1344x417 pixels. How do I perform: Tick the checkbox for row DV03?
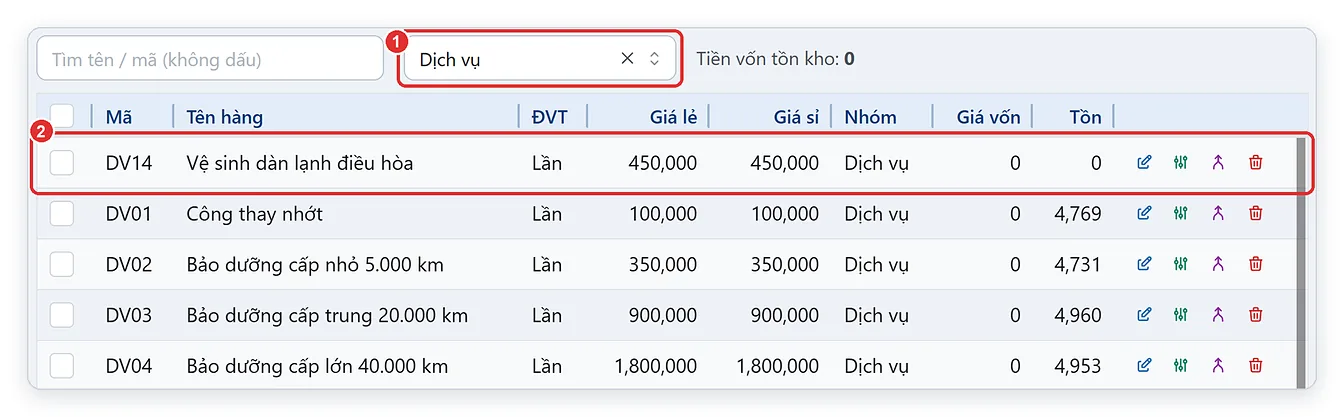click(x=62, y=315)
